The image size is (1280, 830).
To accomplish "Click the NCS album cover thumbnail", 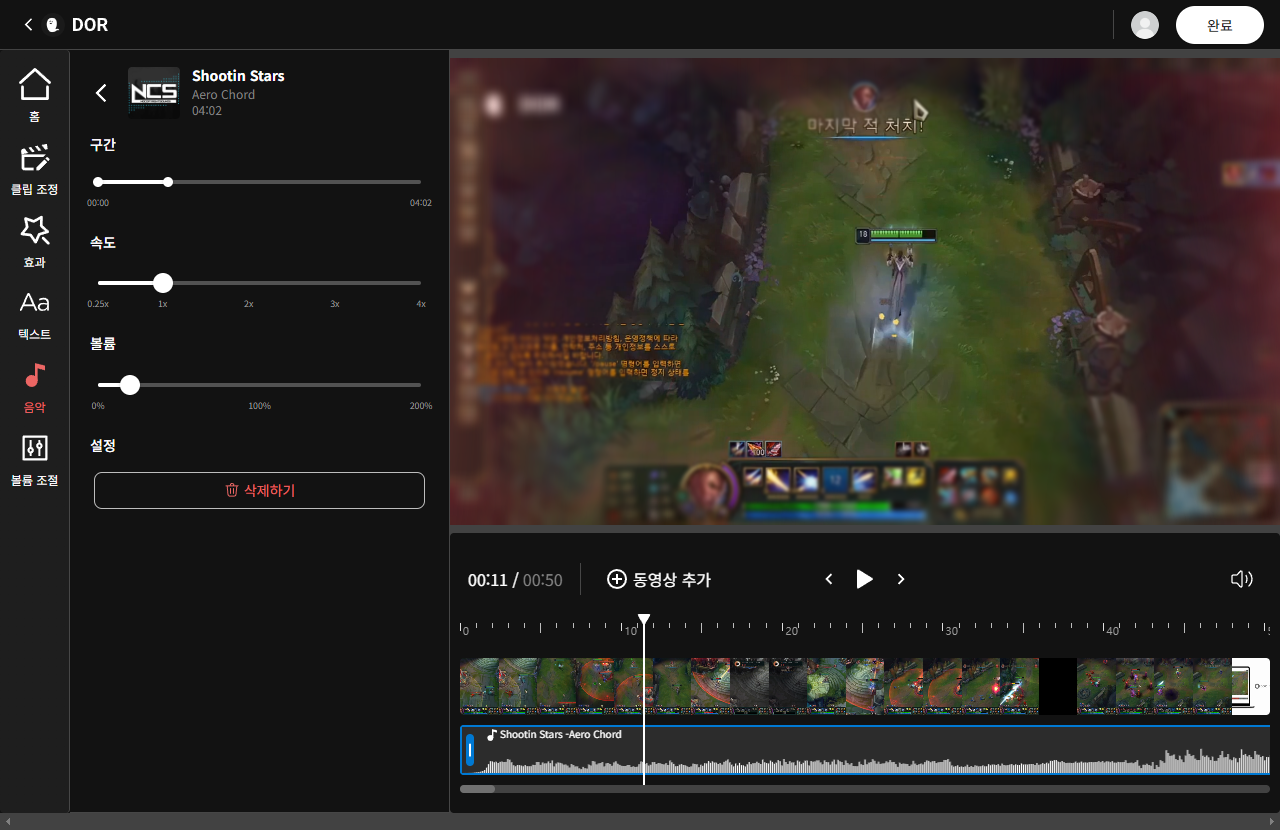I will click(x=154, y=93).
